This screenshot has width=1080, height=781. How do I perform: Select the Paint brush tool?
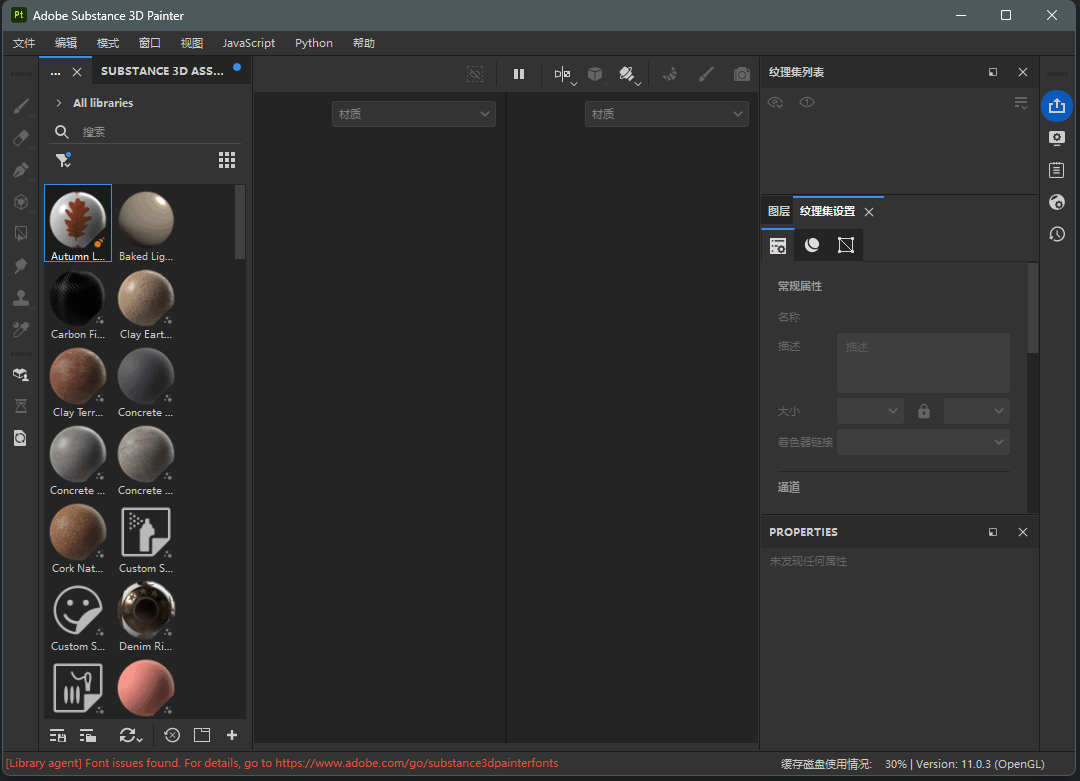coord(21,106)
